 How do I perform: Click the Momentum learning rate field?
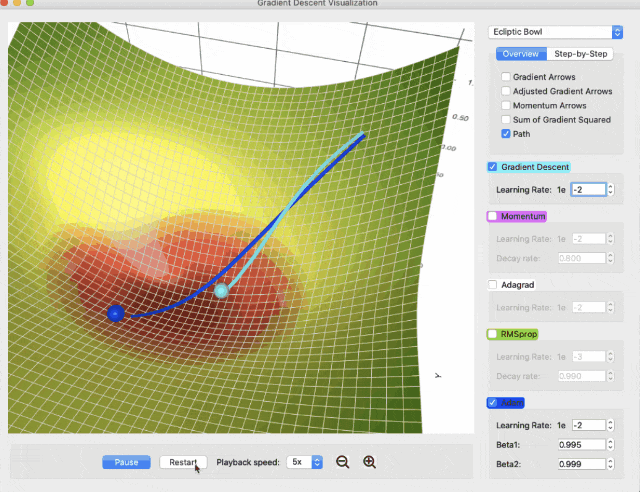tap(589, 239)
